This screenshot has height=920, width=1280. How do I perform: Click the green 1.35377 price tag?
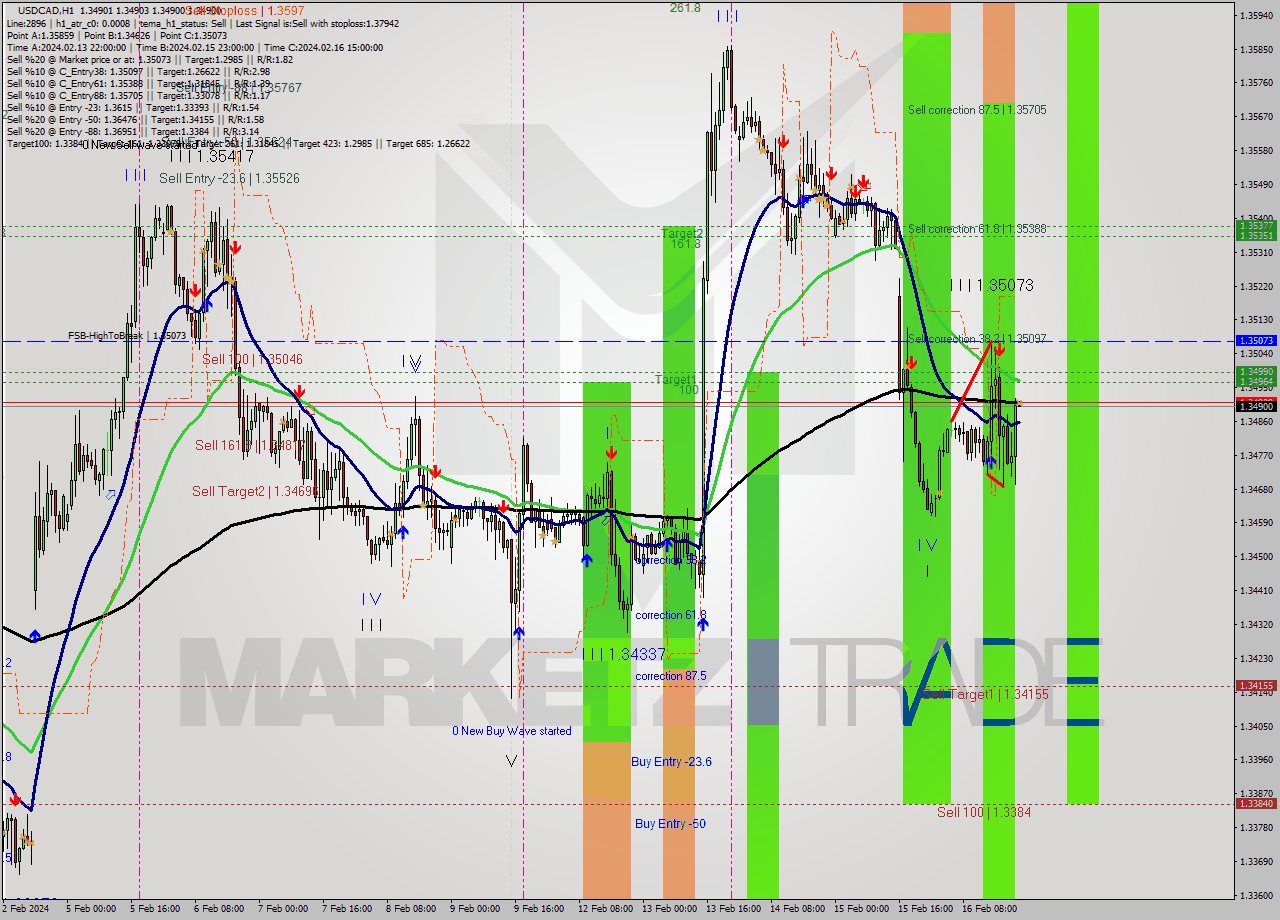pos(1256,226)
